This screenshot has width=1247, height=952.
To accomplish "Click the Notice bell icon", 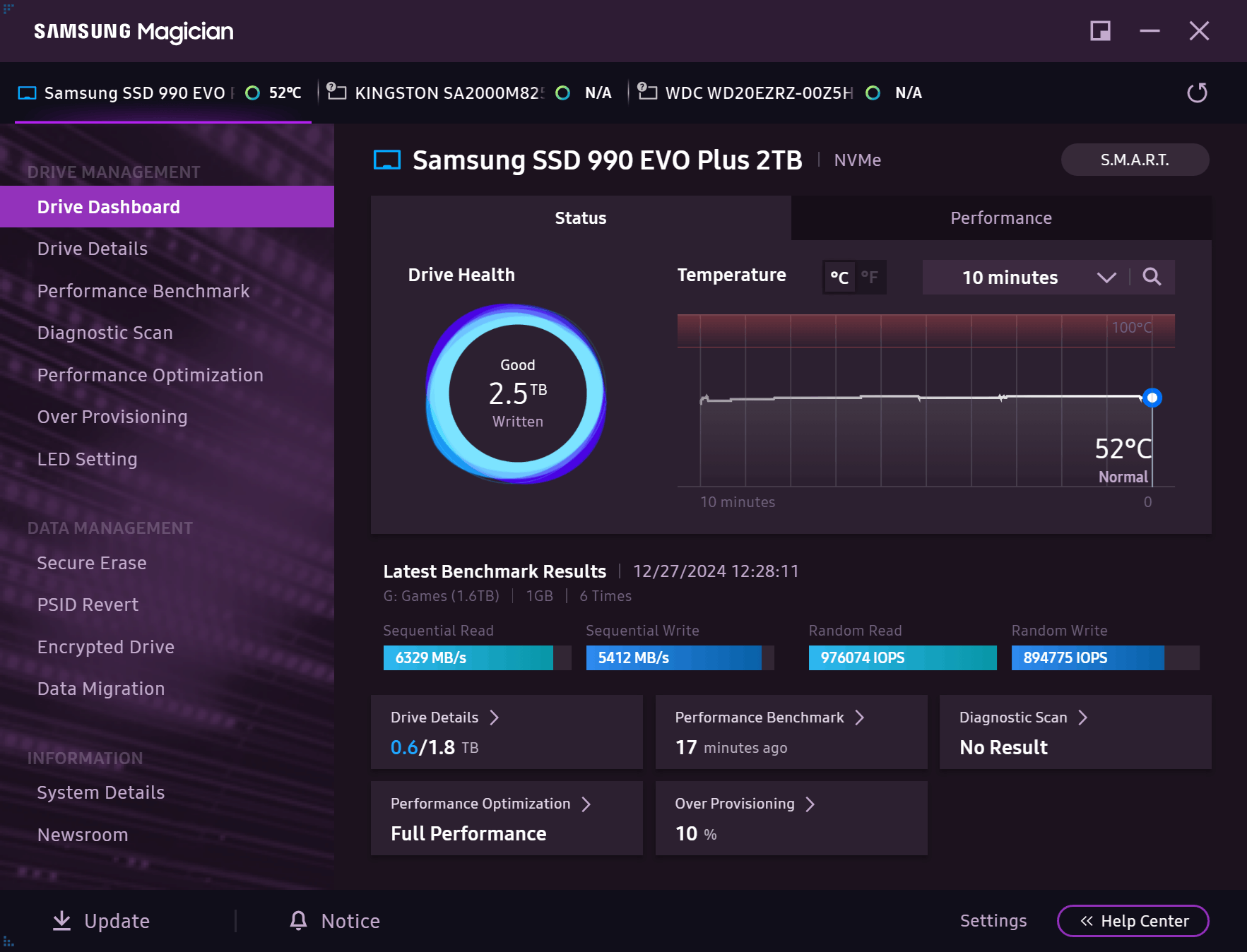I will click(298, 920).
